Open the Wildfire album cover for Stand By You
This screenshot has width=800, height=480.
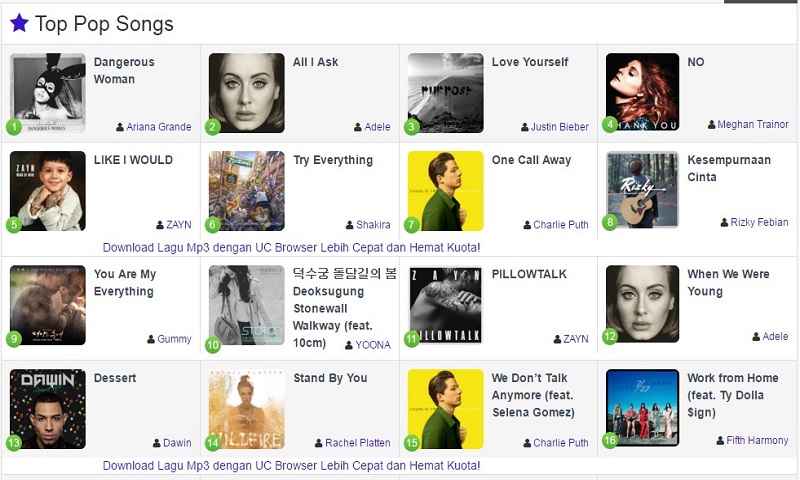246,409
